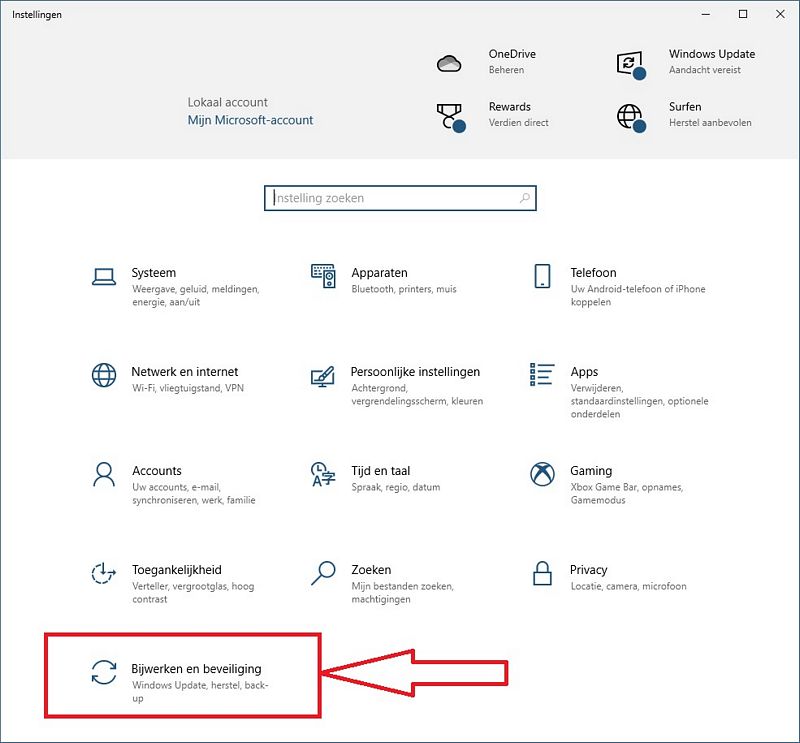Go to Apparaten settings

[379, 273]
